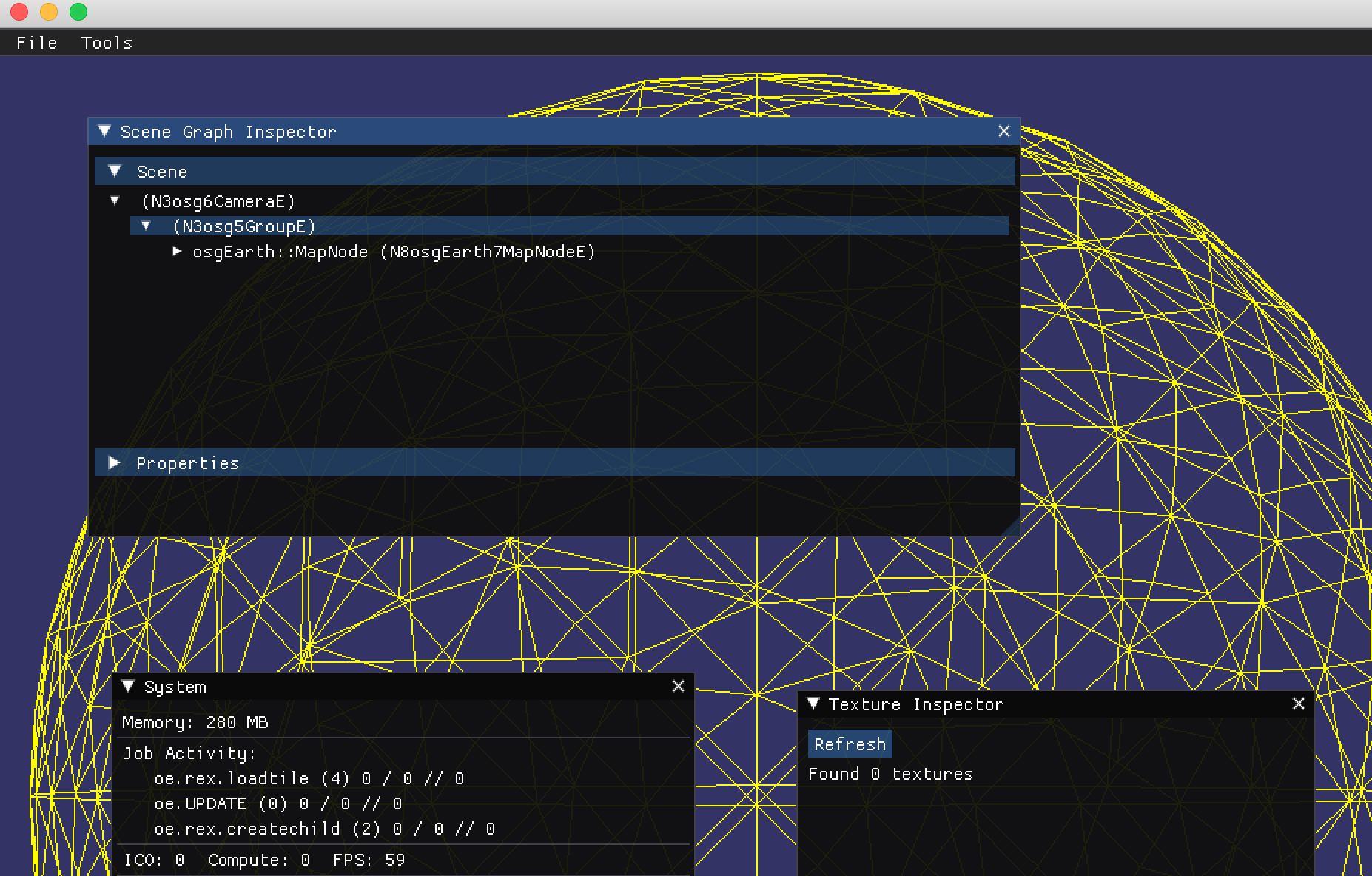Screen dimensions: 1372x876
Task: Collapse the N3osg6CameraE tree node
Action: [x=115, y=201]
